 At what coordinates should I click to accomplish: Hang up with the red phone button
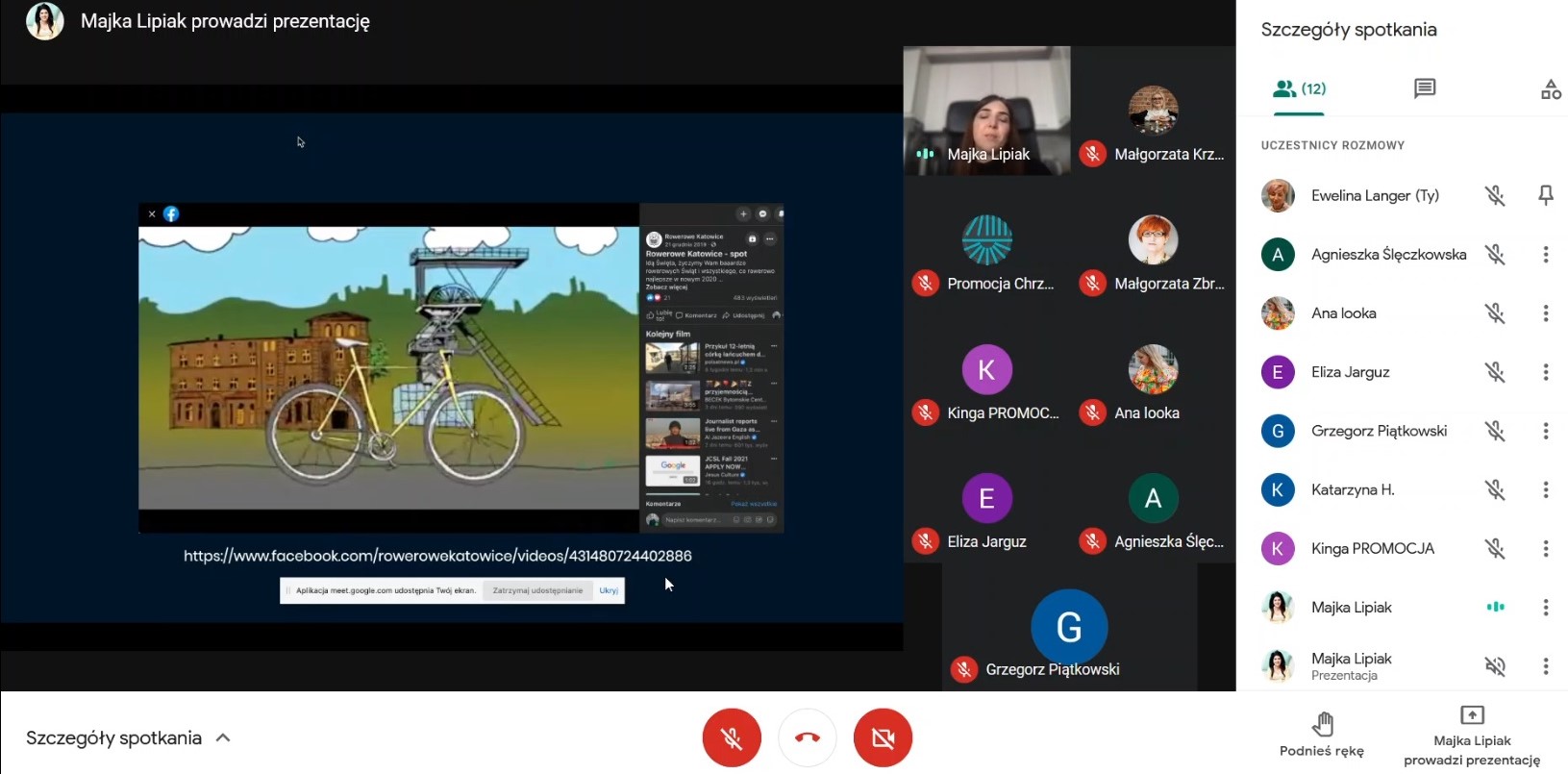(x=808, y=737)
